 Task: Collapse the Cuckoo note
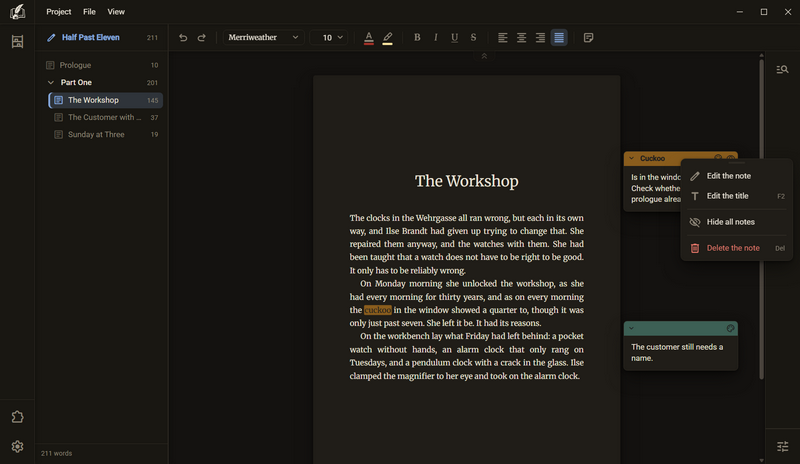click(x=632, y=158)
